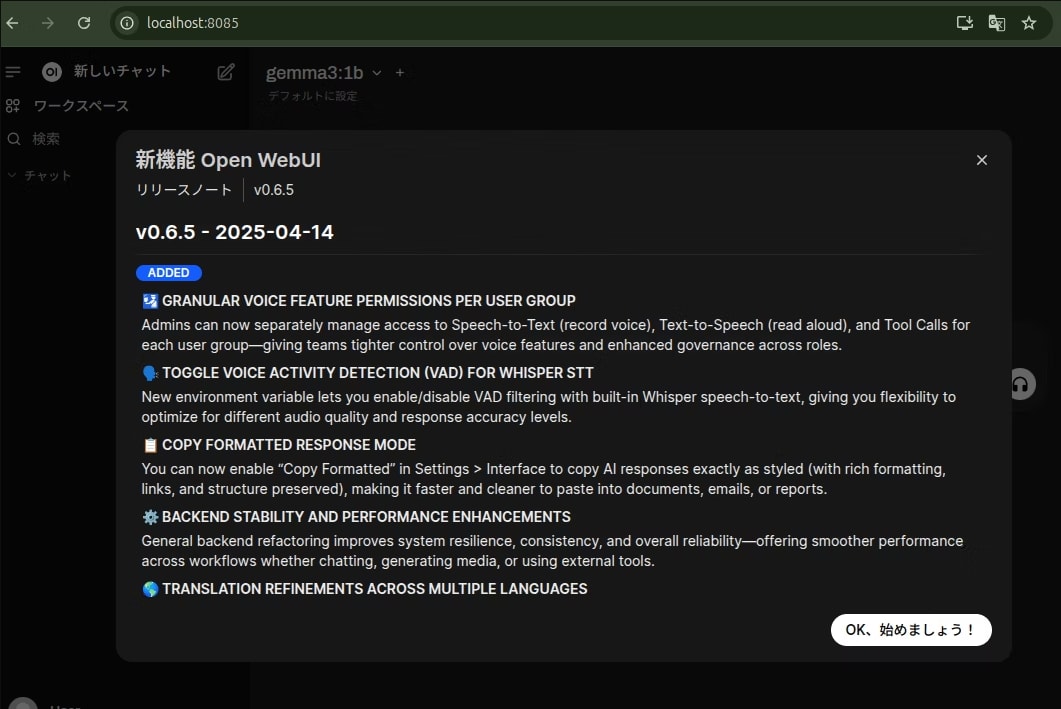The image size is (1061, 709).
Task: Bookmark this page with star icon
Action: point(1029,23)
